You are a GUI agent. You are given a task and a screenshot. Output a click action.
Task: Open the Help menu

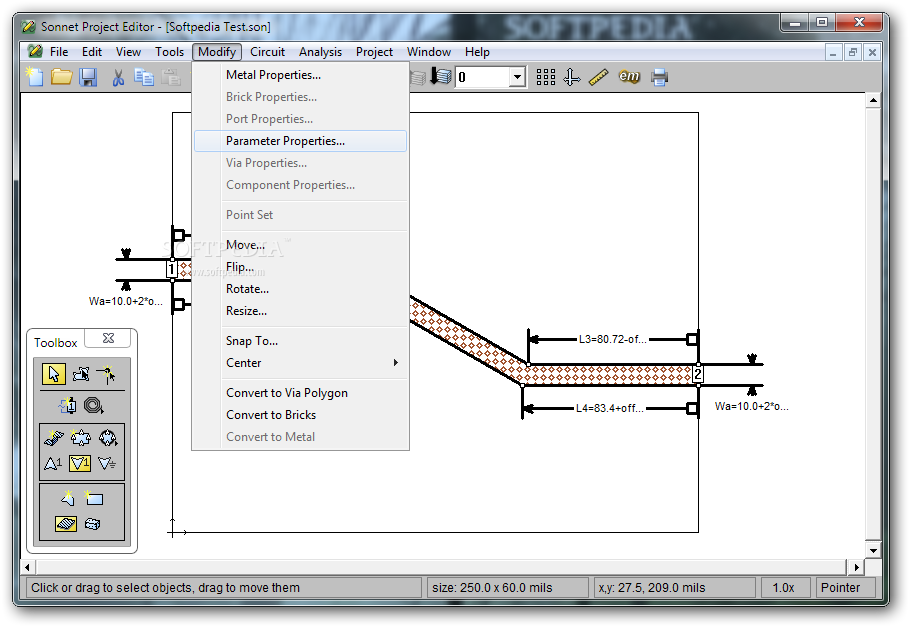coord(477,52)
